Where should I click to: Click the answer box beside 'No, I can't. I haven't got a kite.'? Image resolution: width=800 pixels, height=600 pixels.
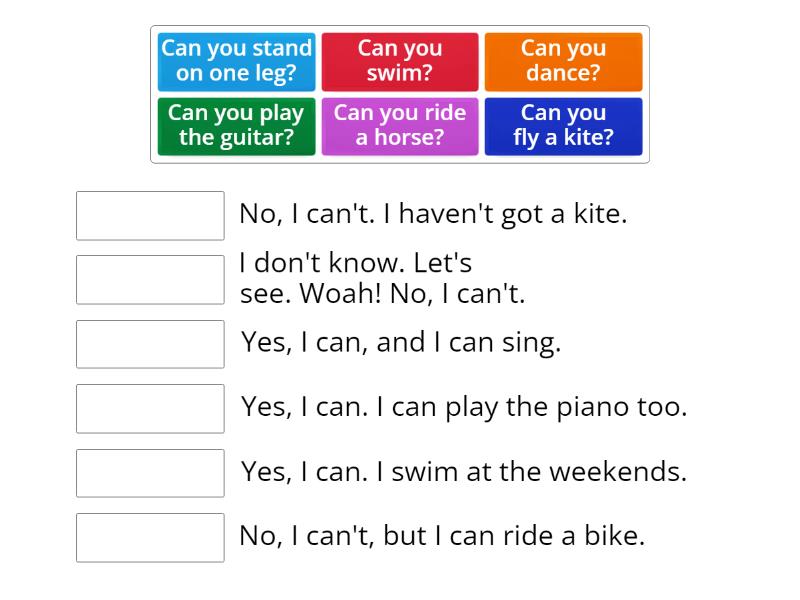(x=149, y=216)
